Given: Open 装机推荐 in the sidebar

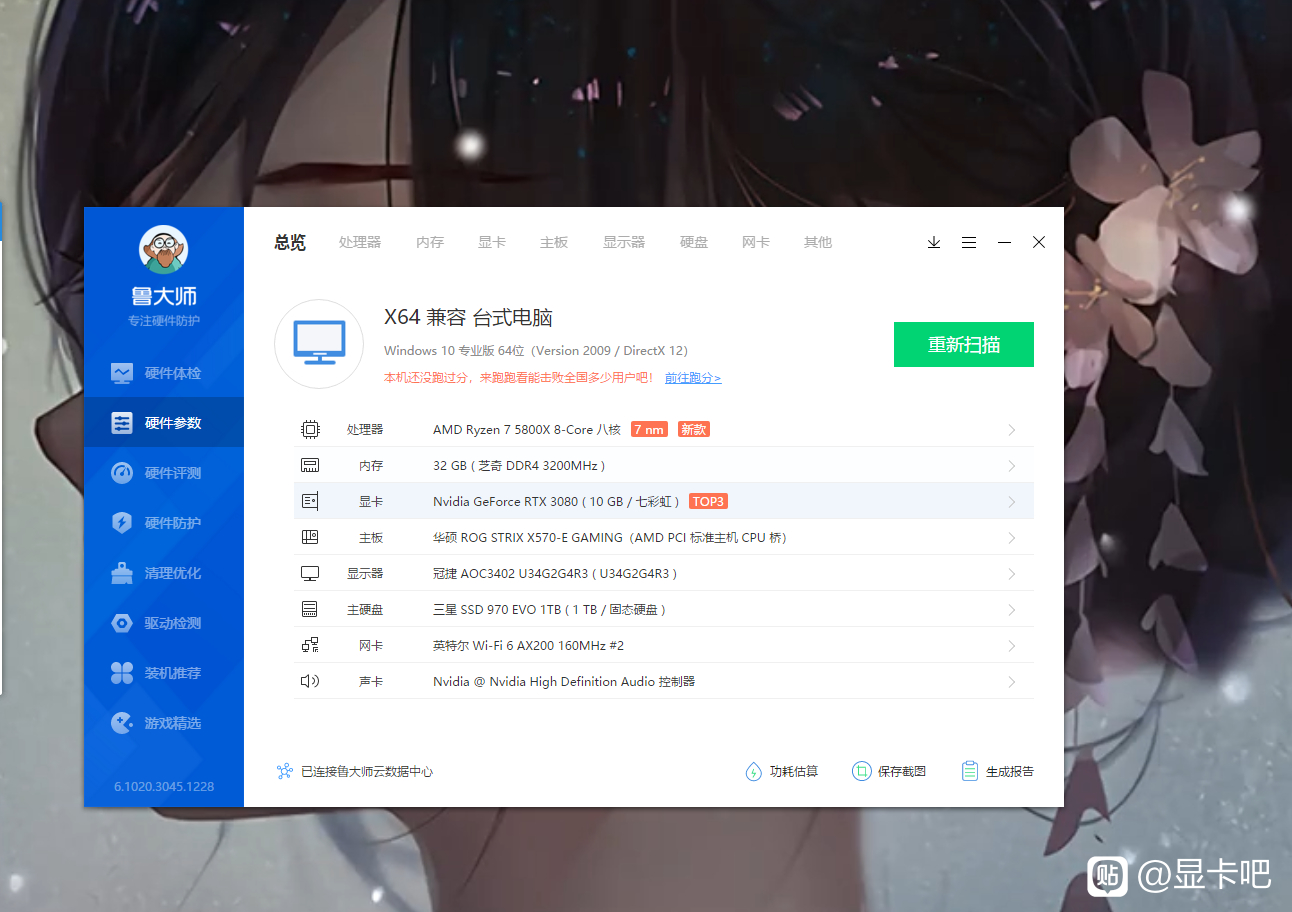Looking at the screenshot, I should (x=163, y=673).
